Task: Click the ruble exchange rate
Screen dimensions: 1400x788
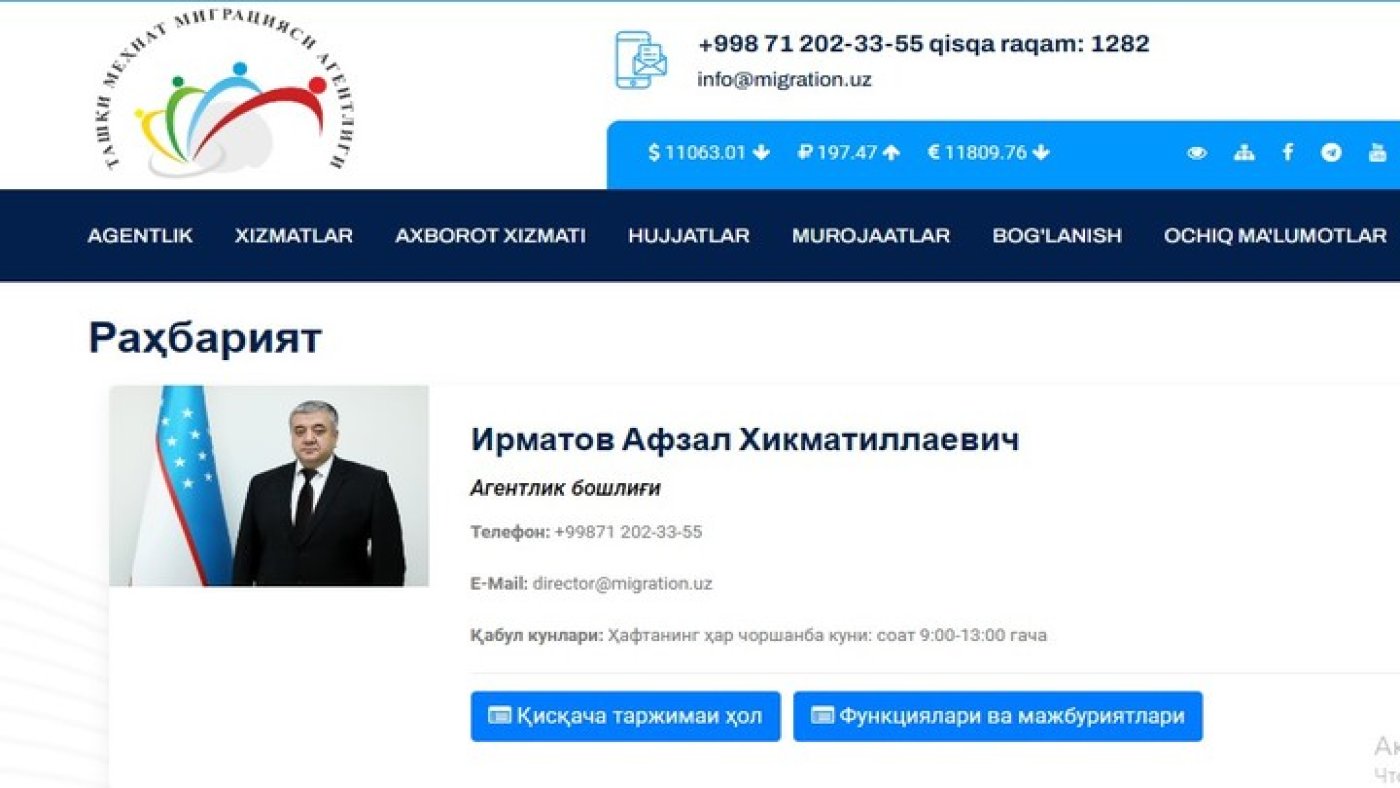Action: coord(849,153)
